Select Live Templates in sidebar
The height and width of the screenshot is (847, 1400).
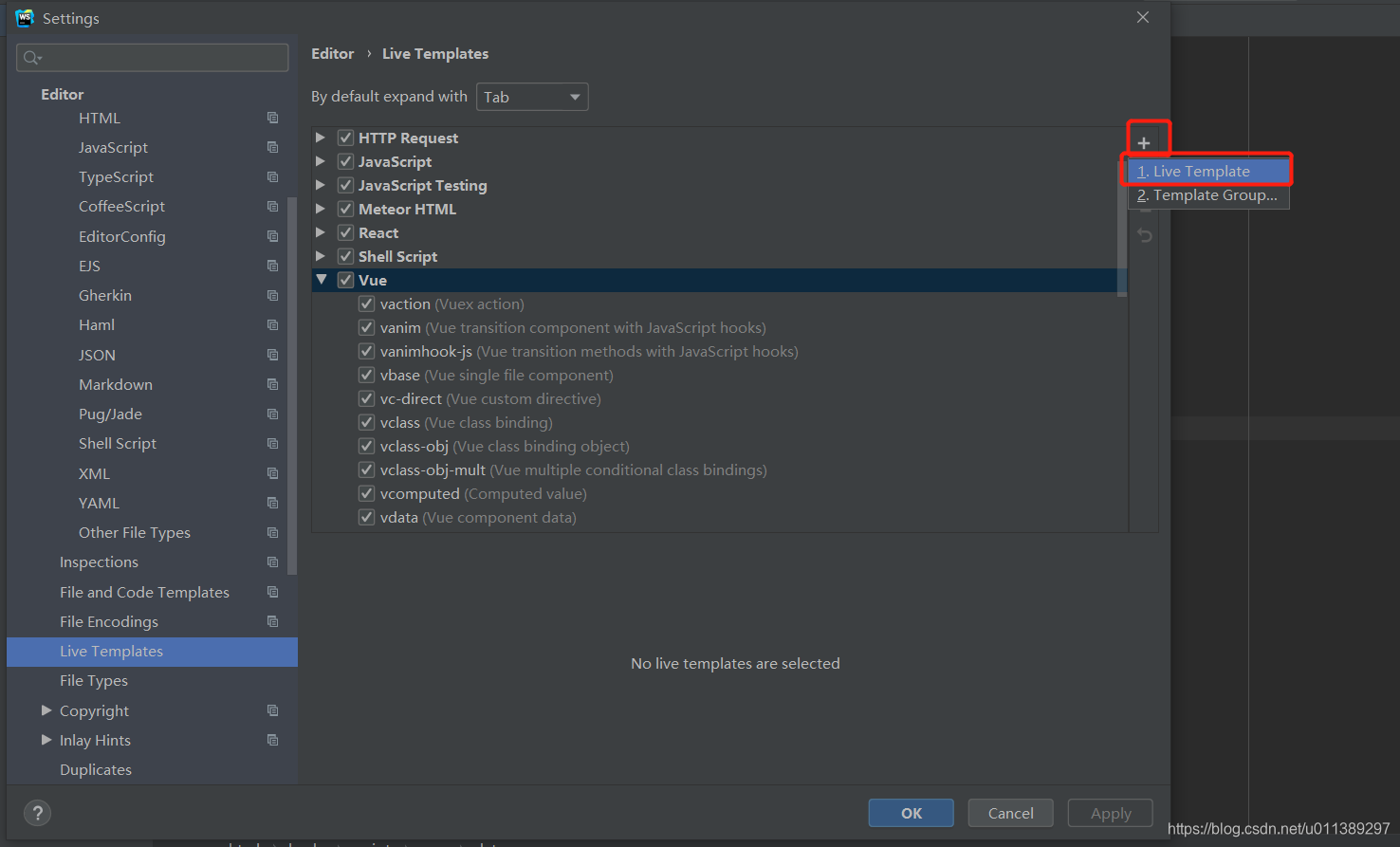coord(152,652)
